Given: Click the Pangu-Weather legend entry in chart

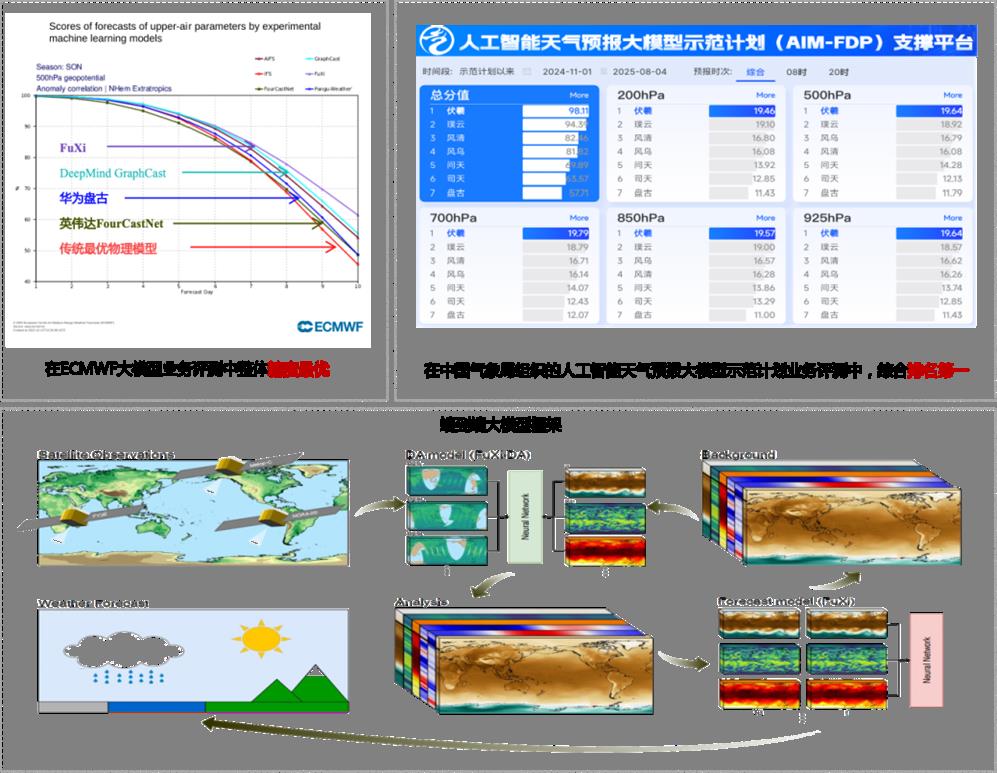Looking at the screenshot, I should pos(328,89).
